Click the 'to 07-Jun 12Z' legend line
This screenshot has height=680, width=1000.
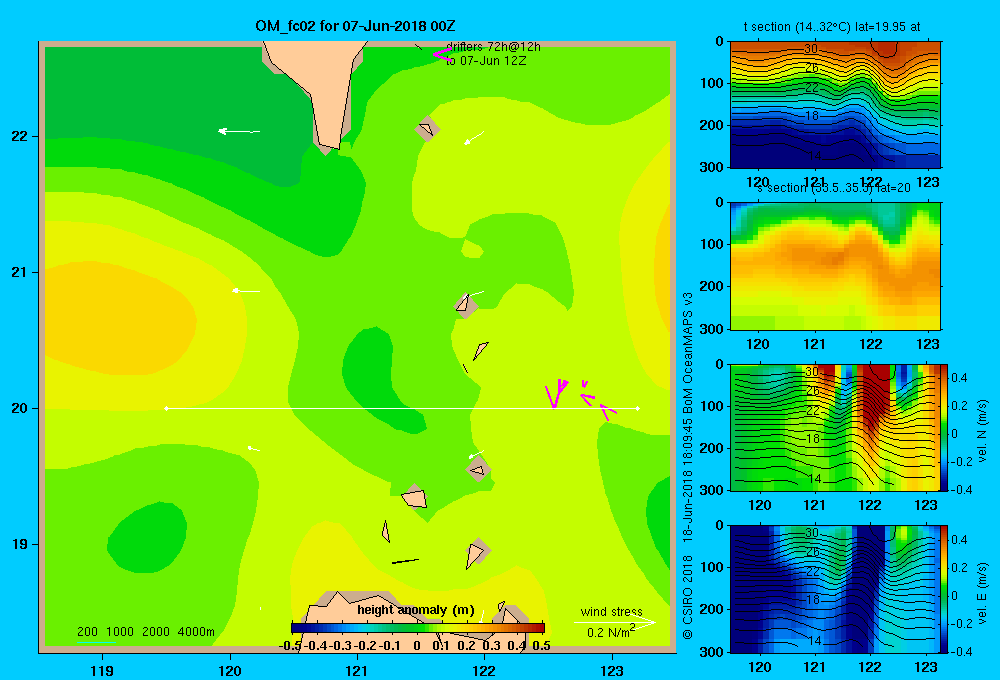(486, 61)
